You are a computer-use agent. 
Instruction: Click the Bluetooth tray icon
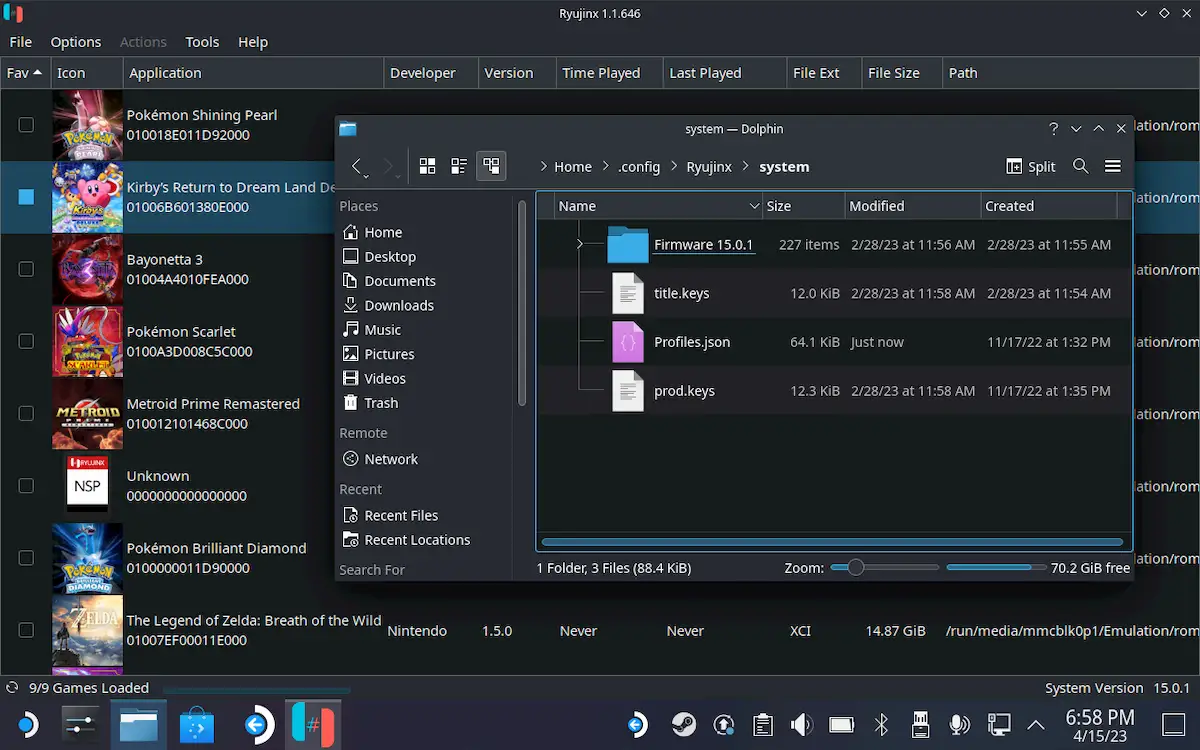881,725
